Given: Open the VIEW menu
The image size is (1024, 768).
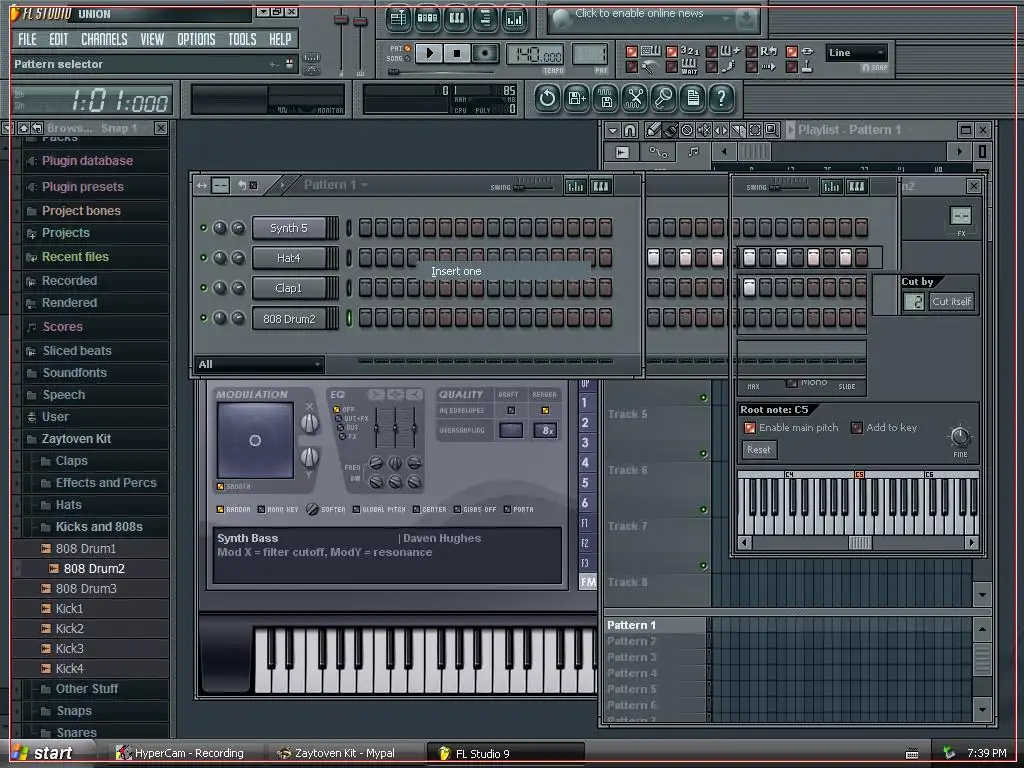Looking at the screenshot, I should 153,39.
